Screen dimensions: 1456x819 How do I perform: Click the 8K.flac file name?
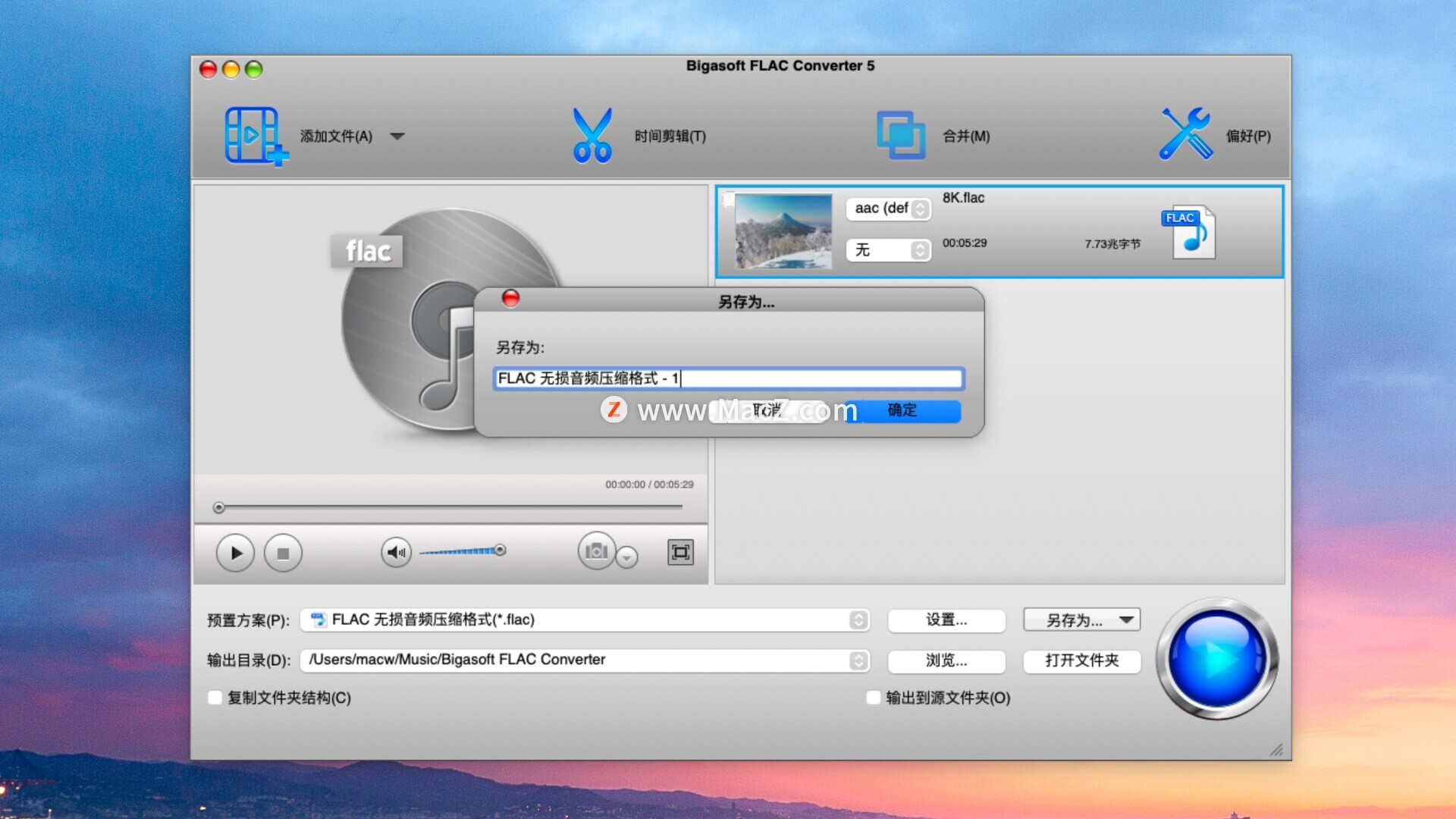(963, 198)
